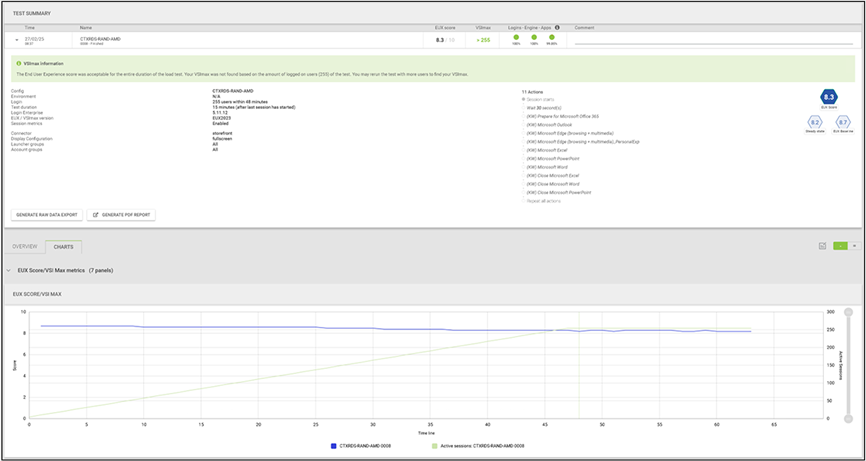Viewport: 866px width, 461px height.
Task: Click the green button near chart toolbar
Action: [x=841, y=246]
